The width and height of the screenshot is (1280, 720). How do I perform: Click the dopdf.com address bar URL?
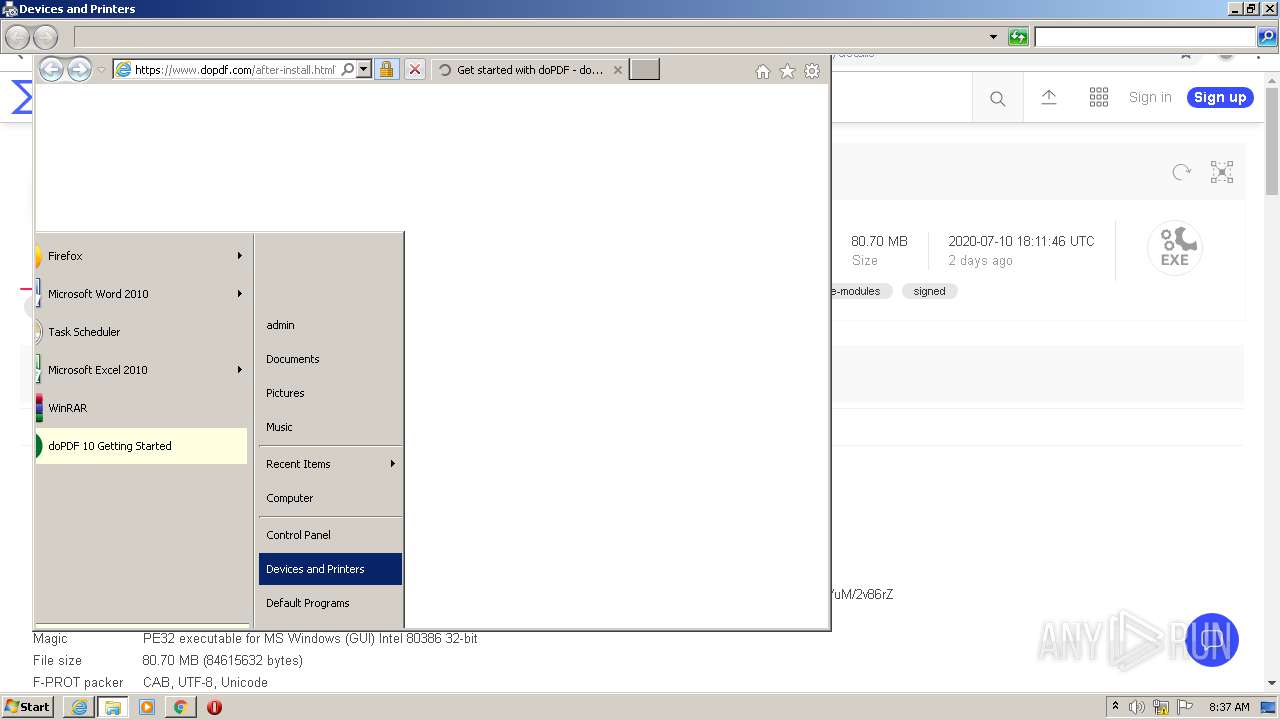(235, 70)
